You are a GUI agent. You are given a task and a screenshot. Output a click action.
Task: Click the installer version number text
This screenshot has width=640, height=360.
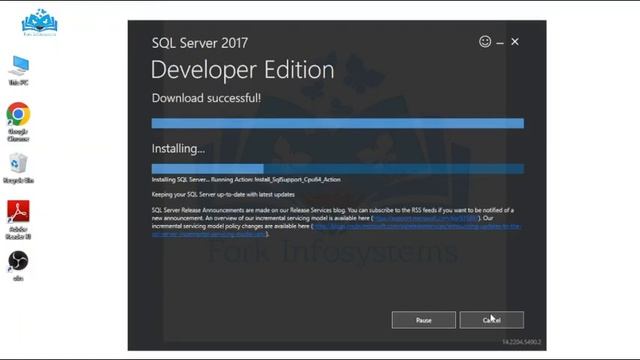click(x=521, y=342)
